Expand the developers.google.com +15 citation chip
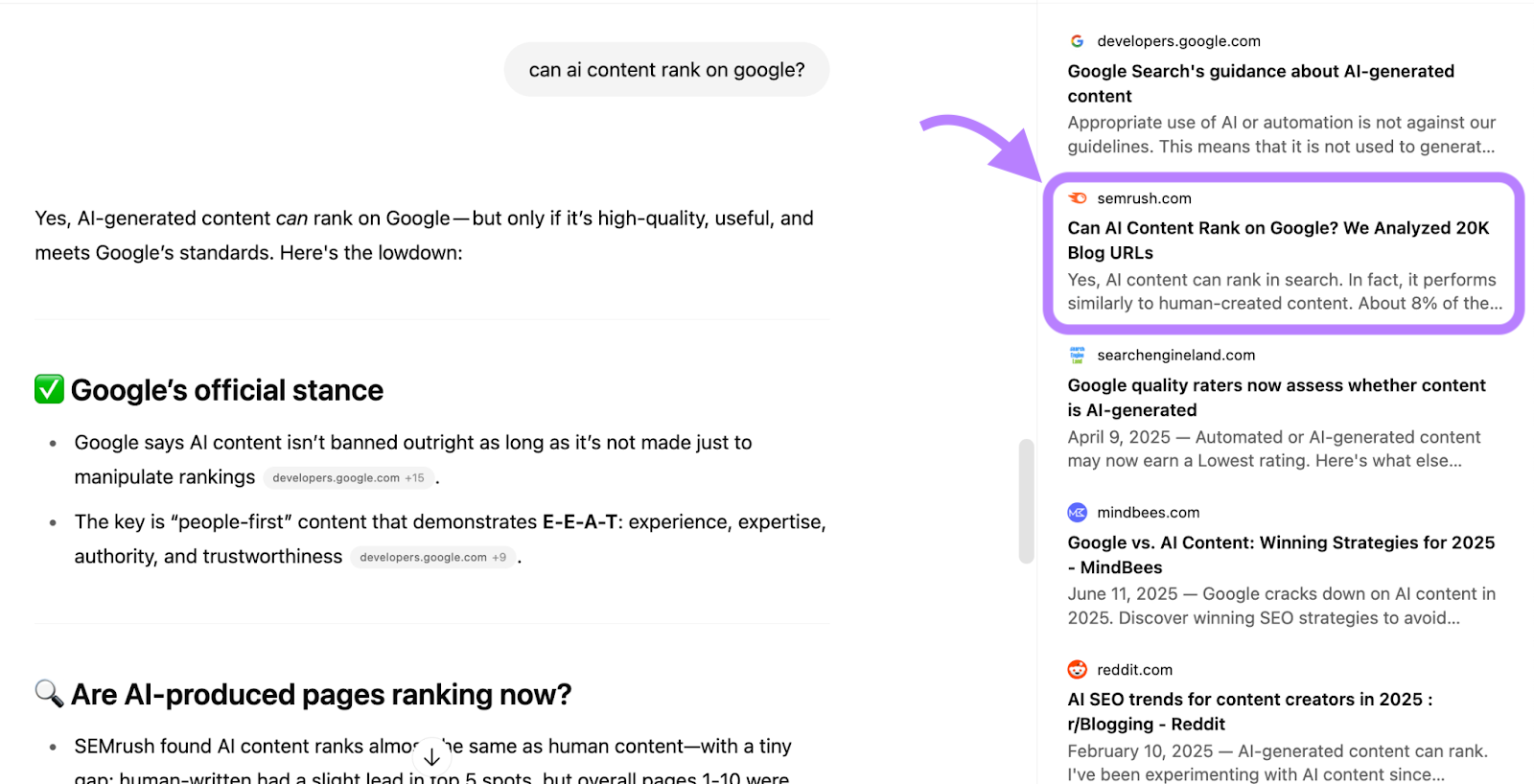 (x=348, y=477)
